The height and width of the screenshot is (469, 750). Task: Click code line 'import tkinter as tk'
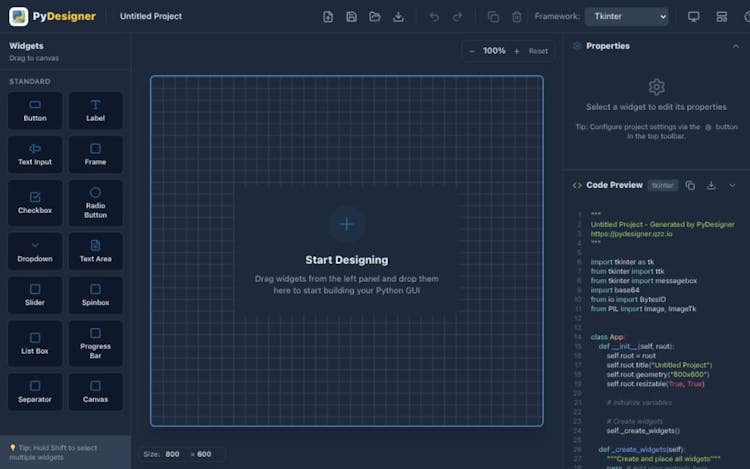(x=622, y=262)
